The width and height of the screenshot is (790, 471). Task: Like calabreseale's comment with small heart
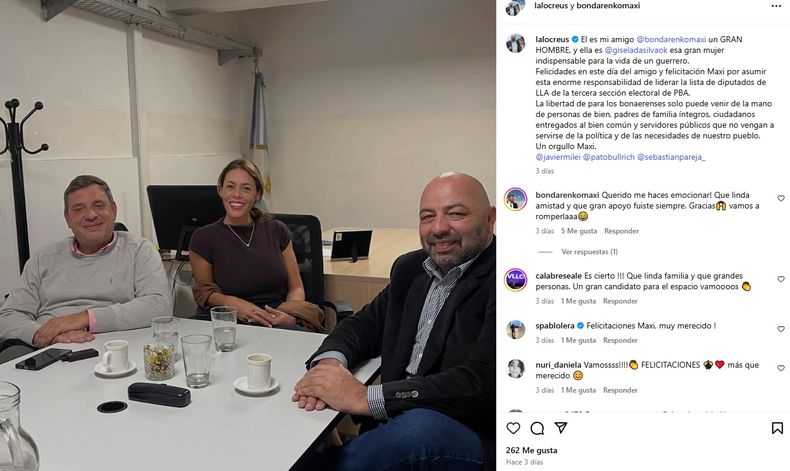(x=780, y=279)
